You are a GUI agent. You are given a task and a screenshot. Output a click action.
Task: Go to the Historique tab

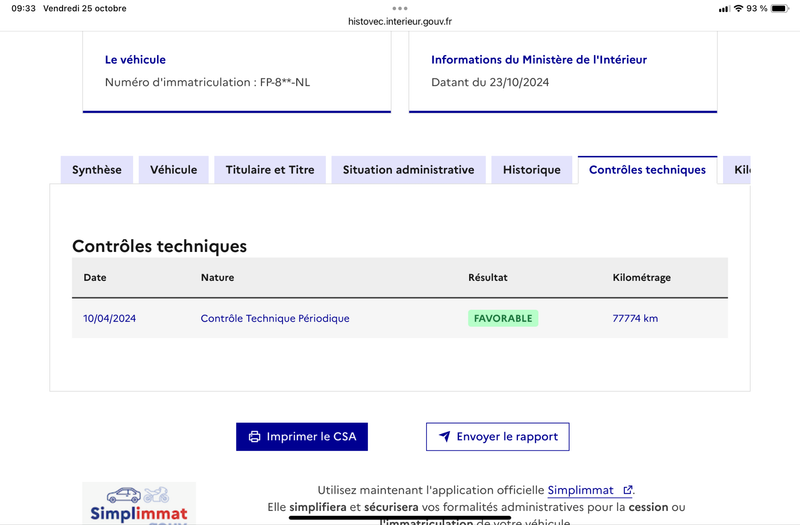532,170
